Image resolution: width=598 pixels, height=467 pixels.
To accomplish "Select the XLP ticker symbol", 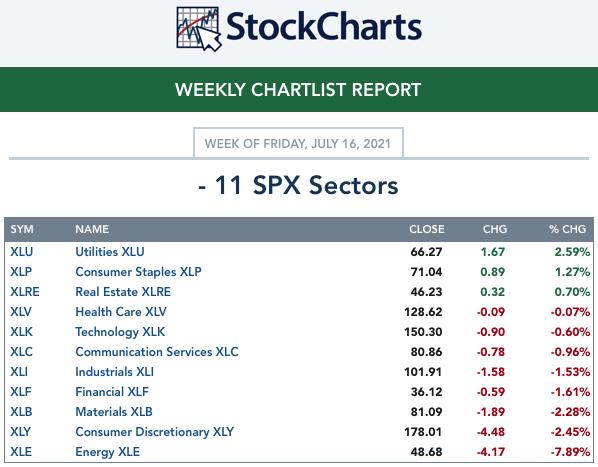I will coord(21,272).
